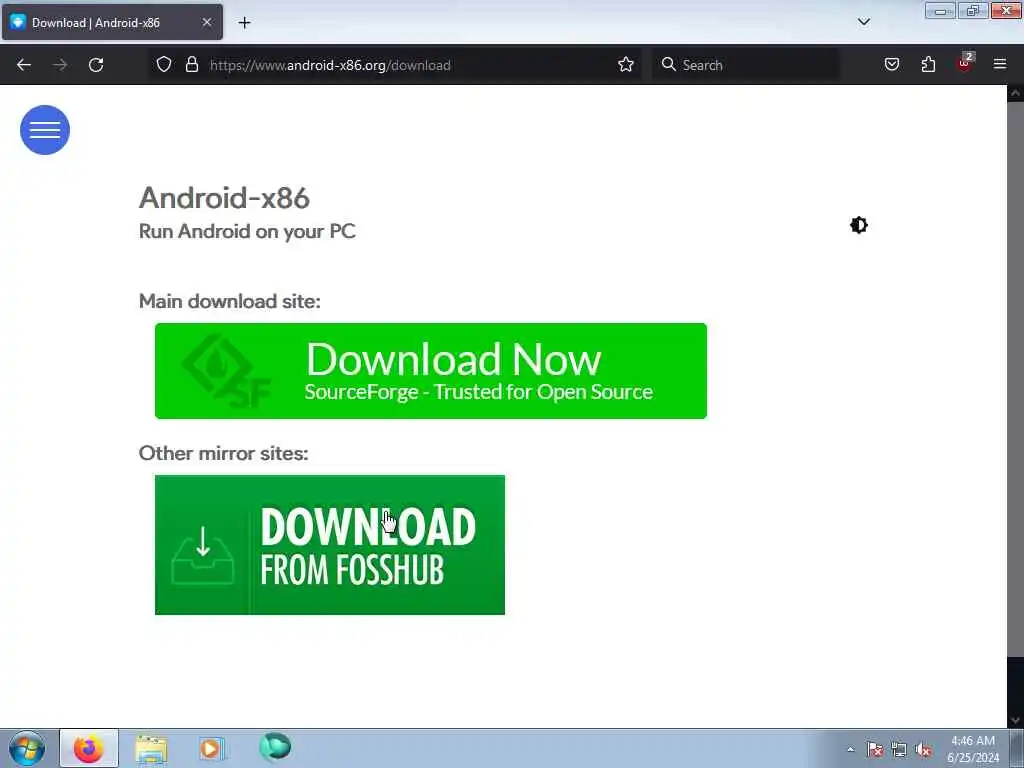Open the Extensions puzzle icon
This screenshot has height=768, width=1024.
coord(928,65)
